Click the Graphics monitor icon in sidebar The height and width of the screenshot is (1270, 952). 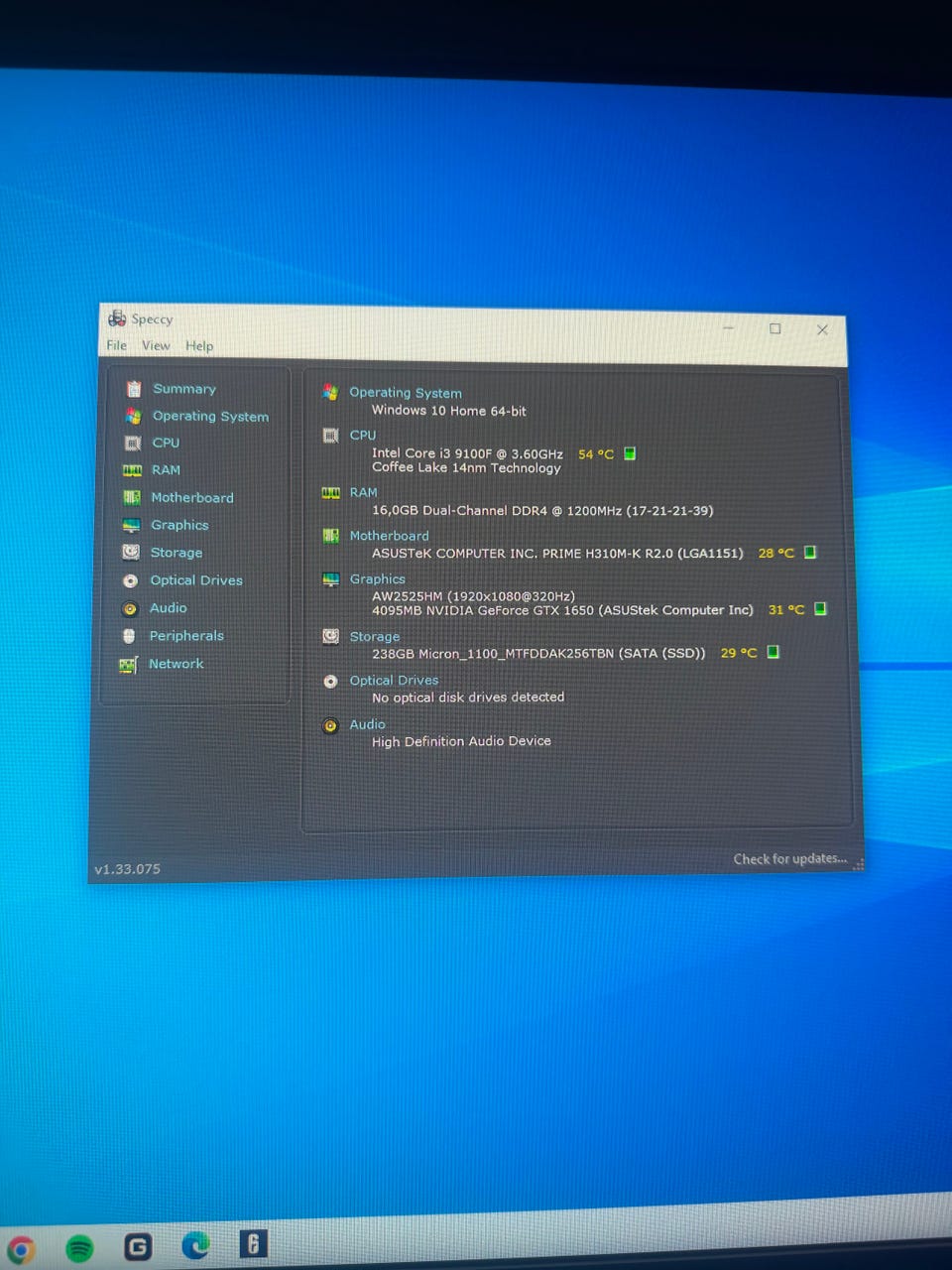point(131,525)
